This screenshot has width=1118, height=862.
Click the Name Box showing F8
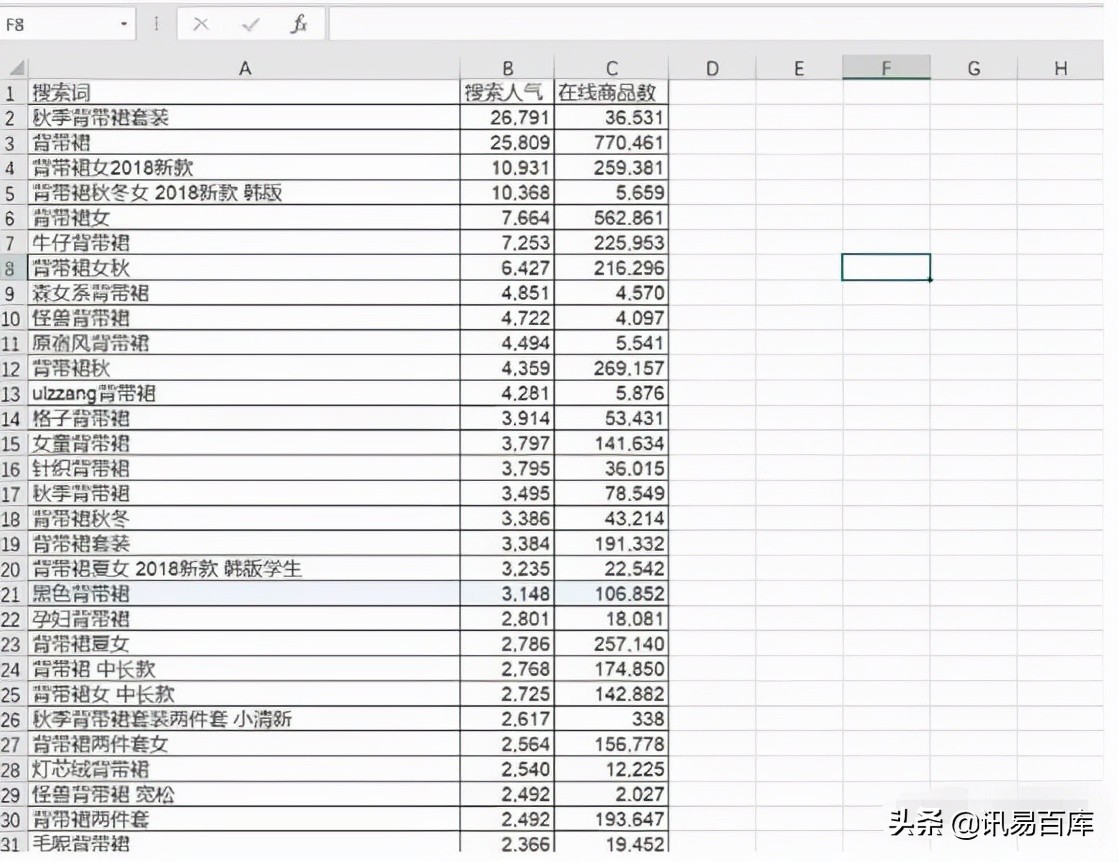(x=60, y=22)
